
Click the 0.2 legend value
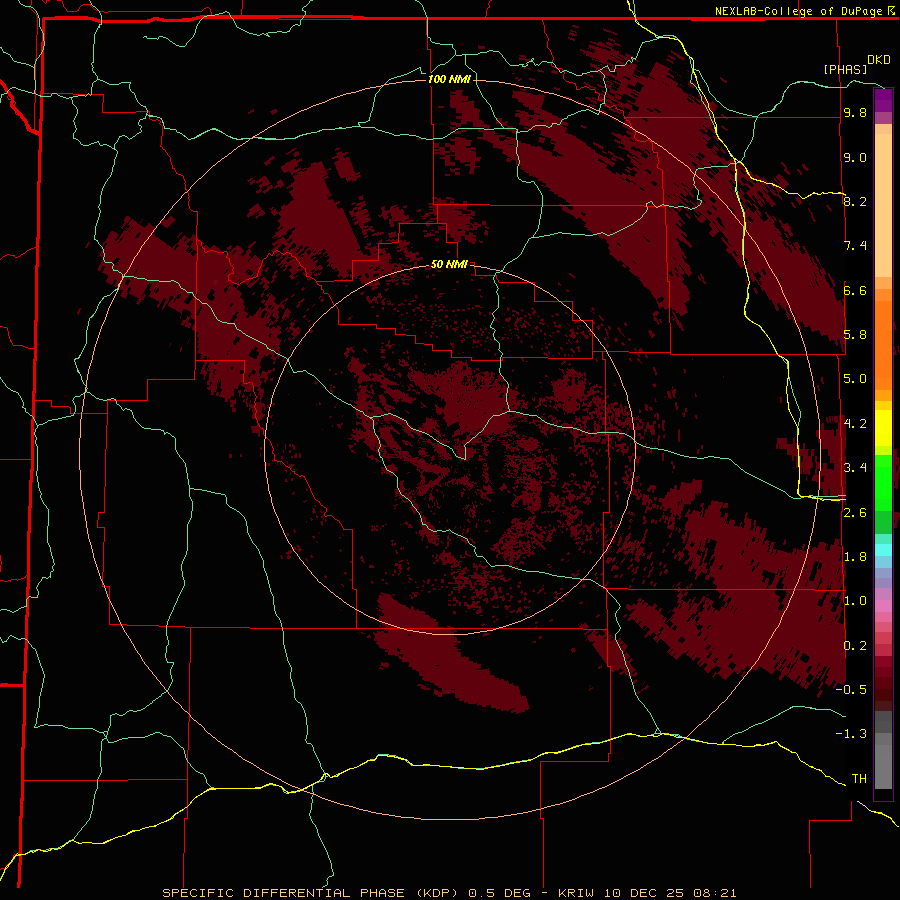[855, 646]
